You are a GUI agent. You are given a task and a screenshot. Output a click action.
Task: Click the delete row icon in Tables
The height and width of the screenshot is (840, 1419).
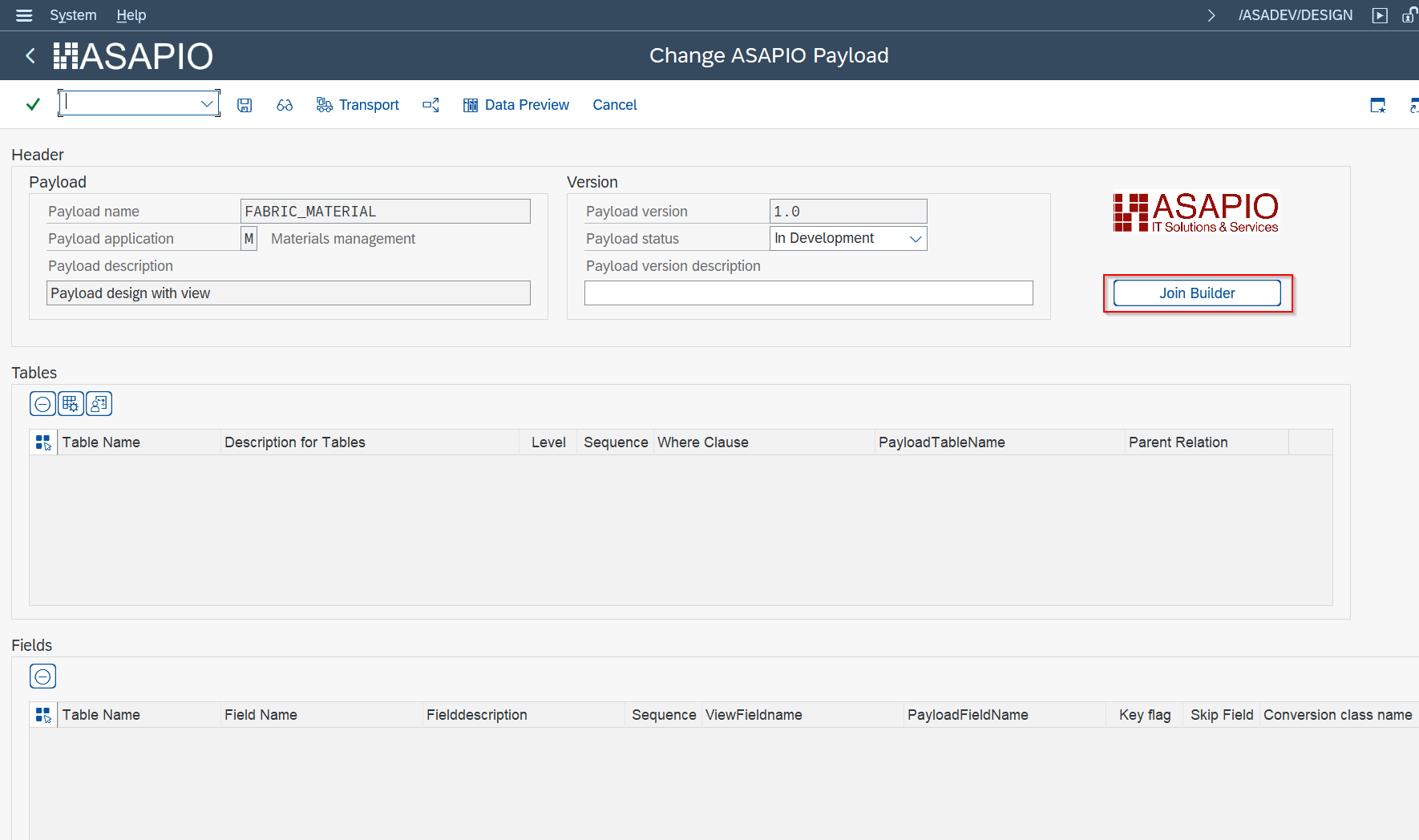(43, 404)
